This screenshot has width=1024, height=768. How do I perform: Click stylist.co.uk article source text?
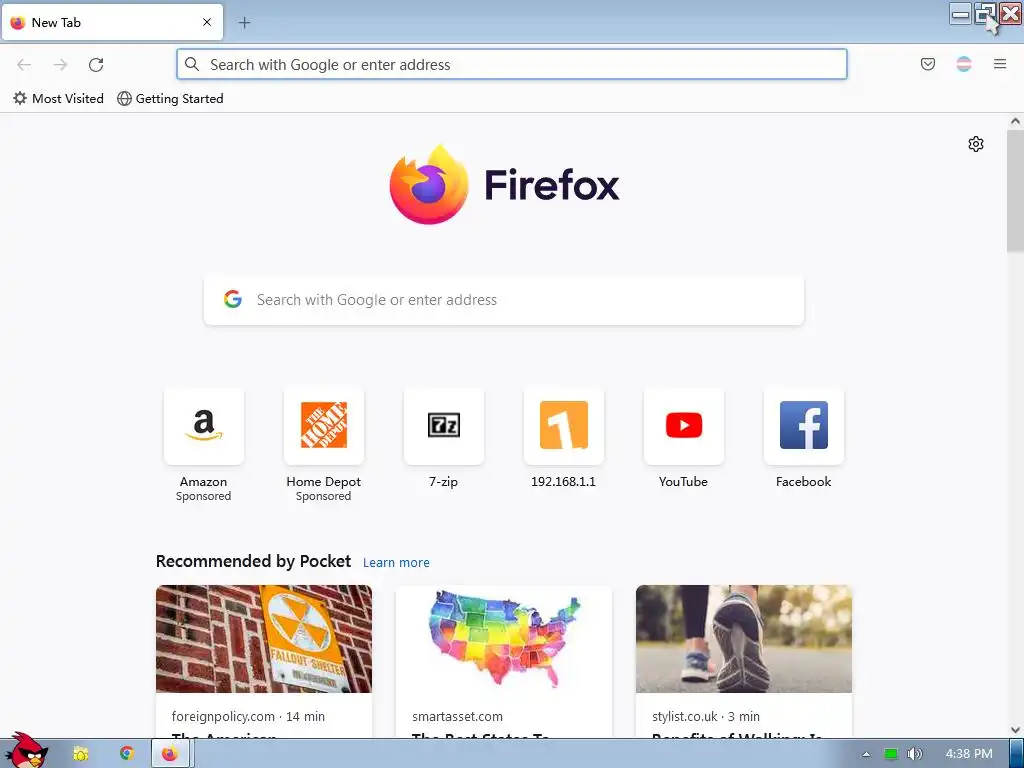(684, 716)
